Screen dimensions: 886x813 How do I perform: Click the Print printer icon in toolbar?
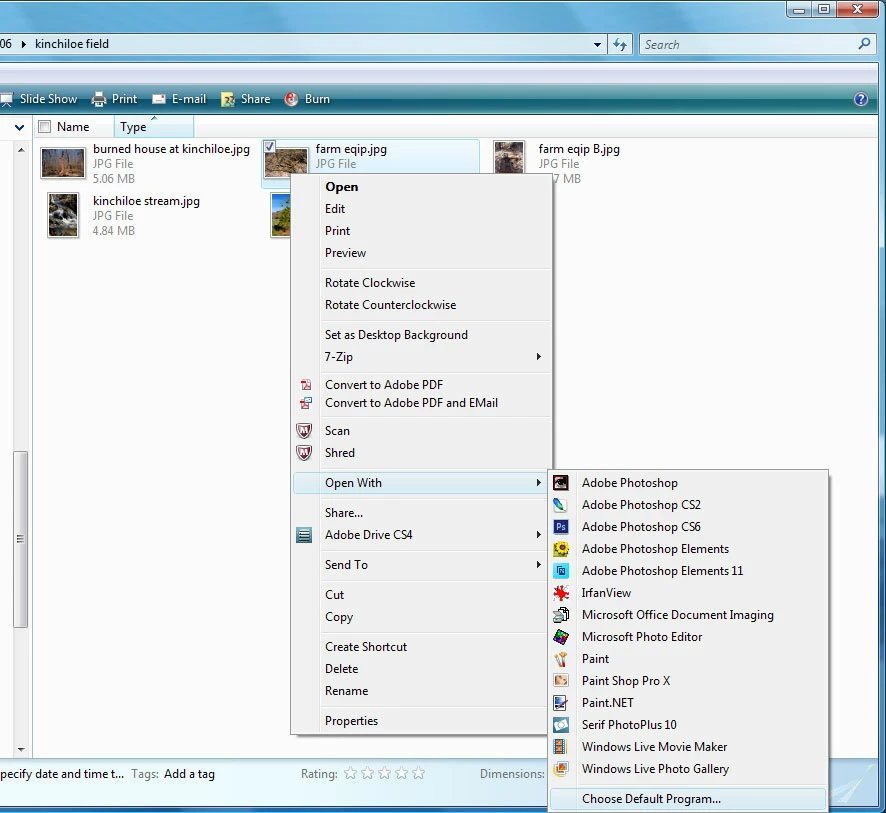pyautogui.click(x=99, y=99)
